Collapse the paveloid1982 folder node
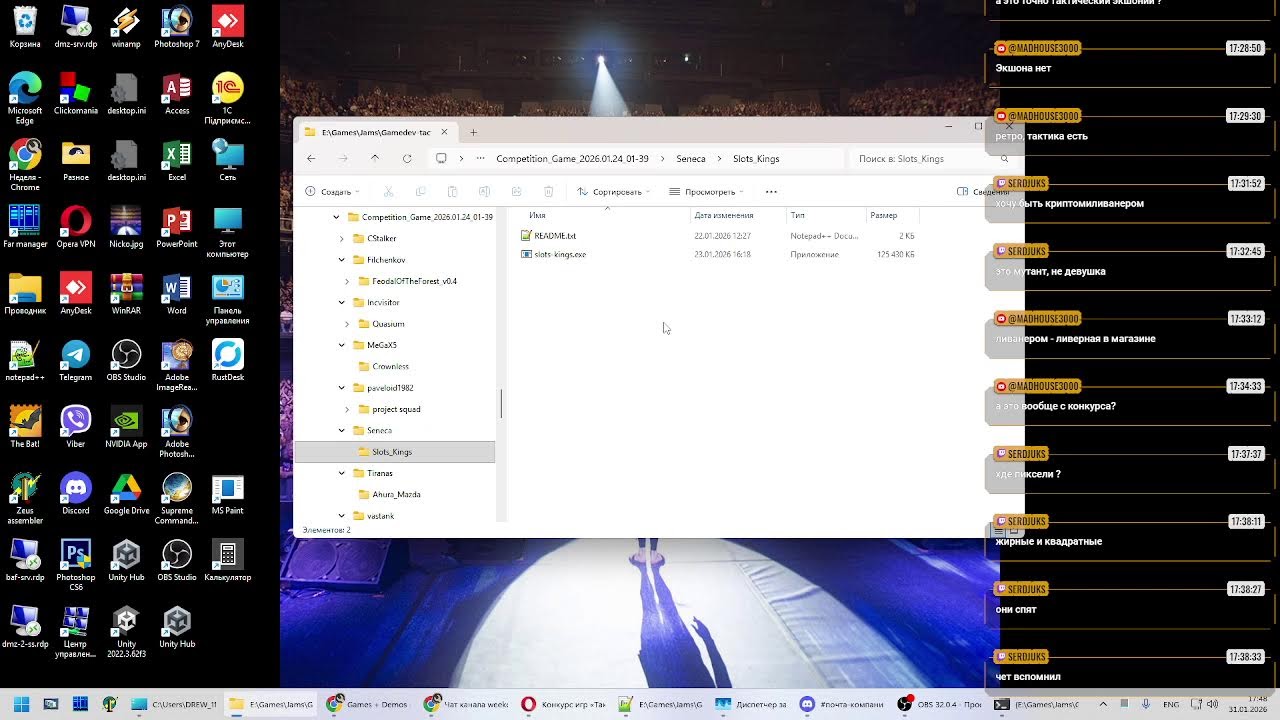1280x720 pixels. [342, 388]
